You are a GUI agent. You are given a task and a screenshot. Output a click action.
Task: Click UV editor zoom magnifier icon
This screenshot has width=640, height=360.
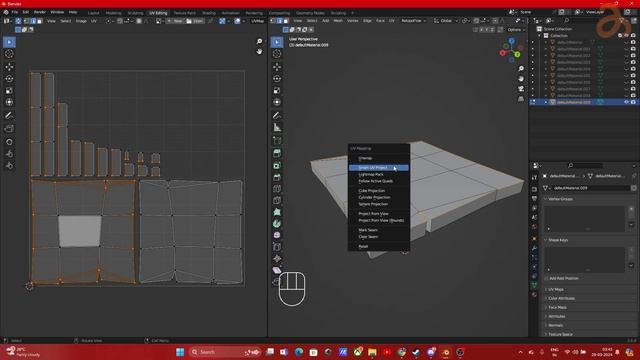[x=259, y=41]
